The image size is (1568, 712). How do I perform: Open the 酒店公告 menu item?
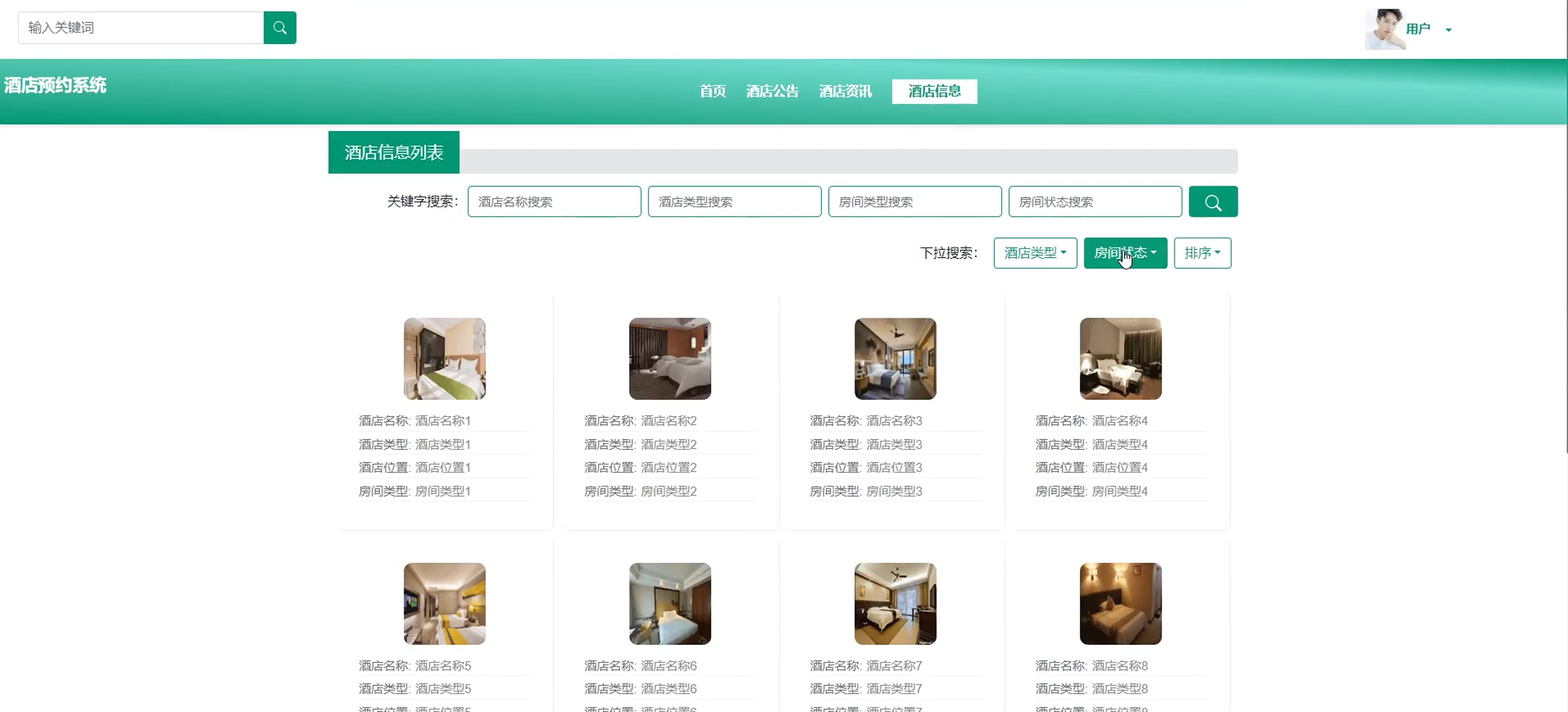(772, 92)
